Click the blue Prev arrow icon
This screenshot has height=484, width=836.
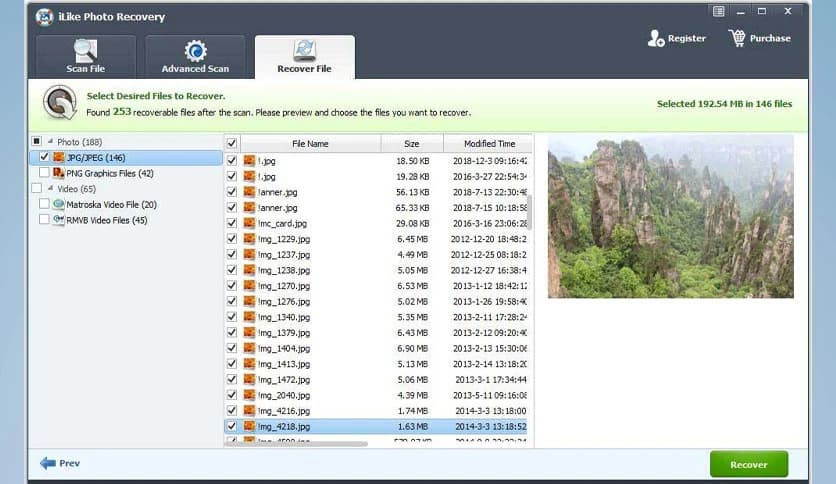click(x=48, y=463)
